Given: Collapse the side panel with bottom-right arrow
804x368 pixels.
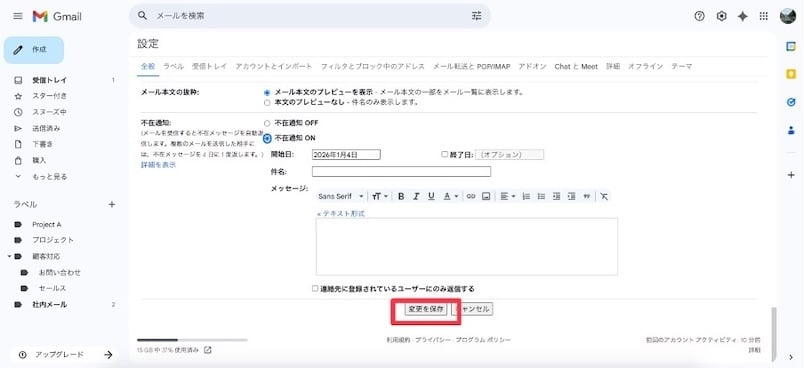Looking at the screenshot, I should coord(791,357).
